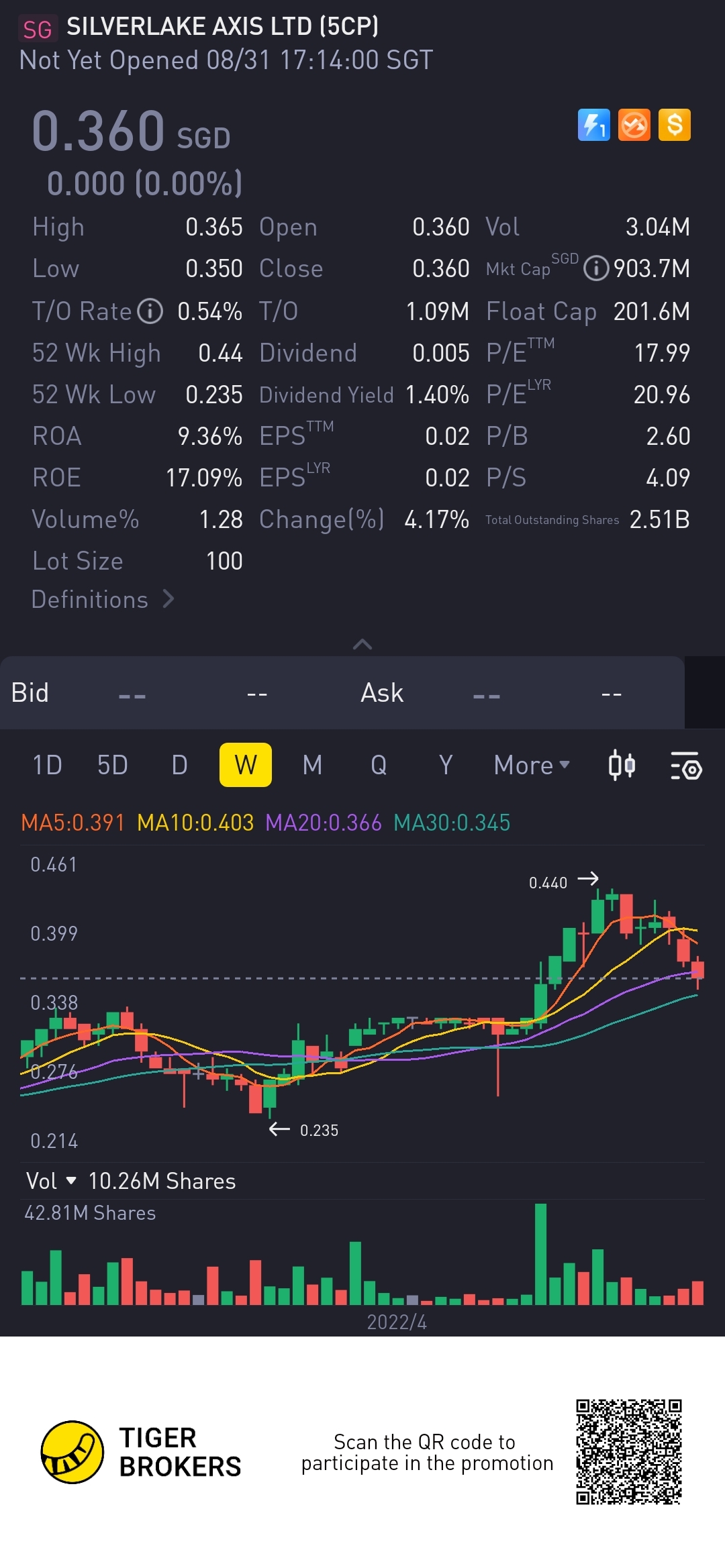725x1568 pixels.
Task: Tap the P/S 4.09 value
Action: point(668,478)
